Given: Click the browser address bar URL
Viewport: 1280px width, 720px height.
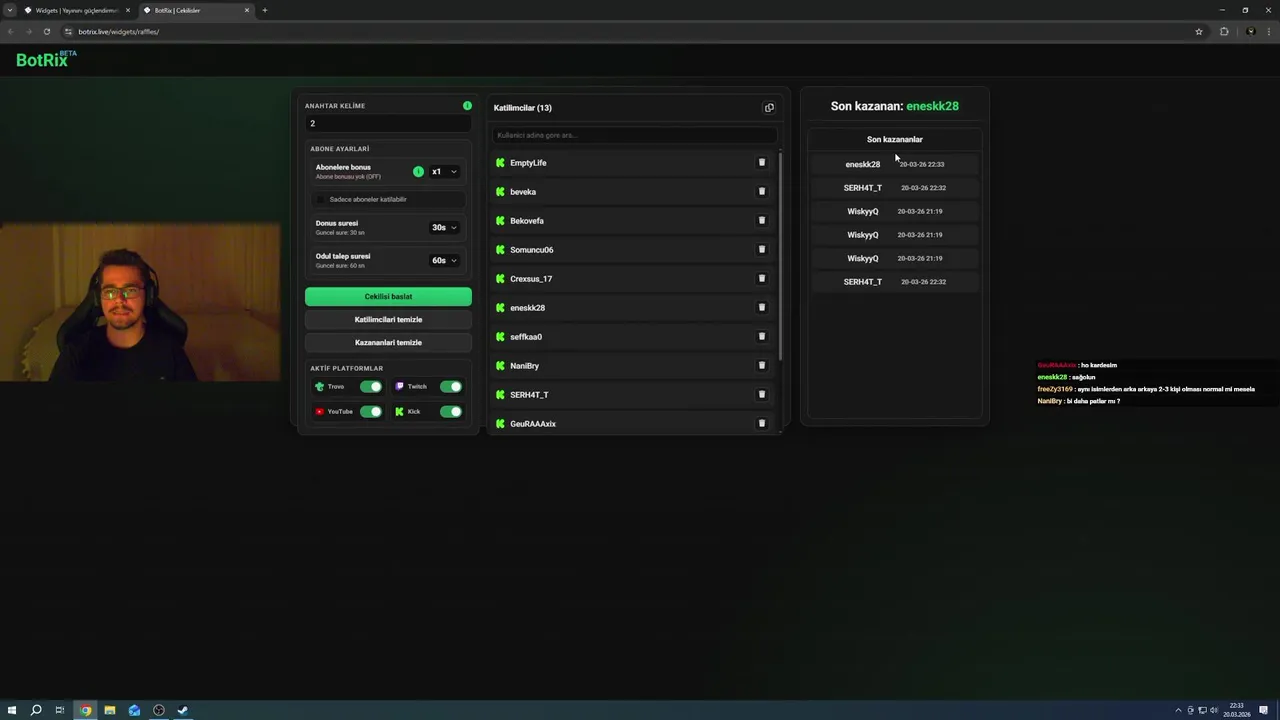Looking at the screenshot, I should tap(118, 31).
